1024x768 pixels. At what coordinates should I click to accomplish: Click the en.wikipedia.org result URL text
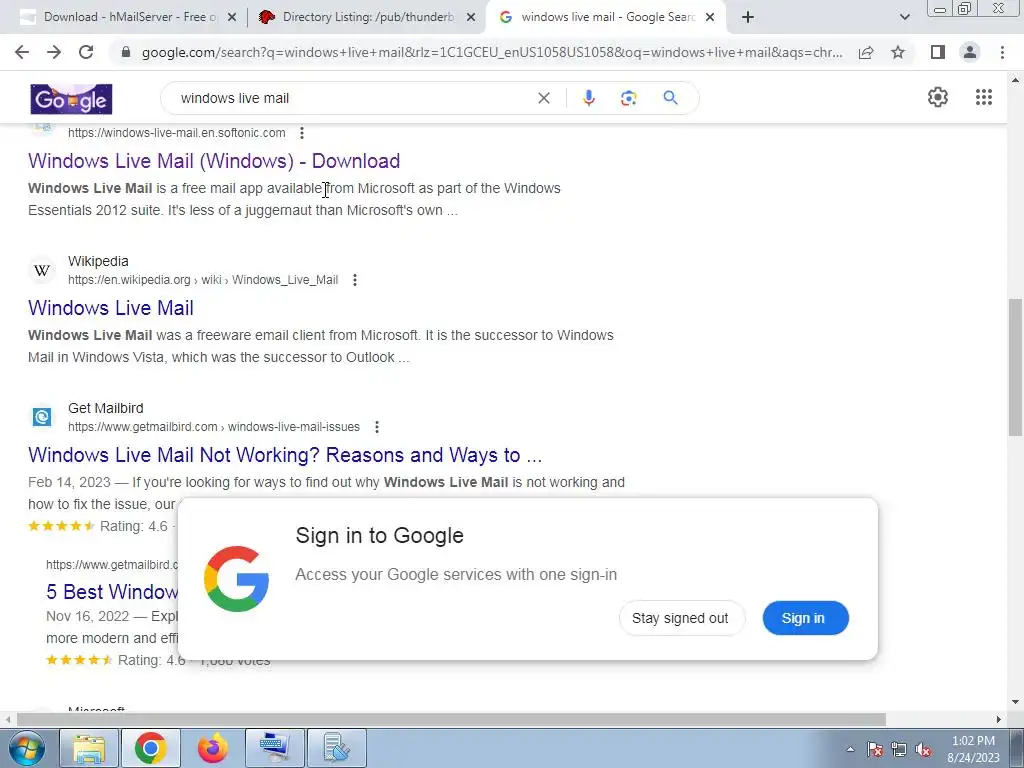tap(203, 280)
